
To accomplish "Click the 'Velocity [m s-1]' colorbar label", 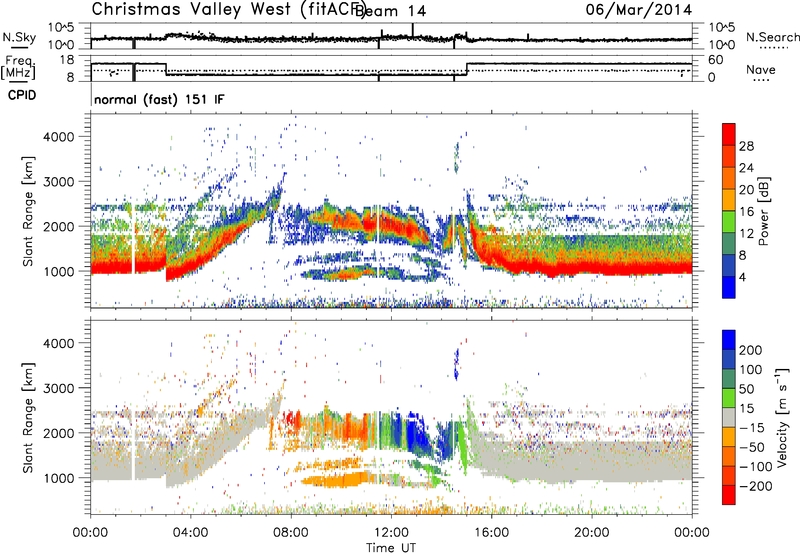I will [782, 417].
